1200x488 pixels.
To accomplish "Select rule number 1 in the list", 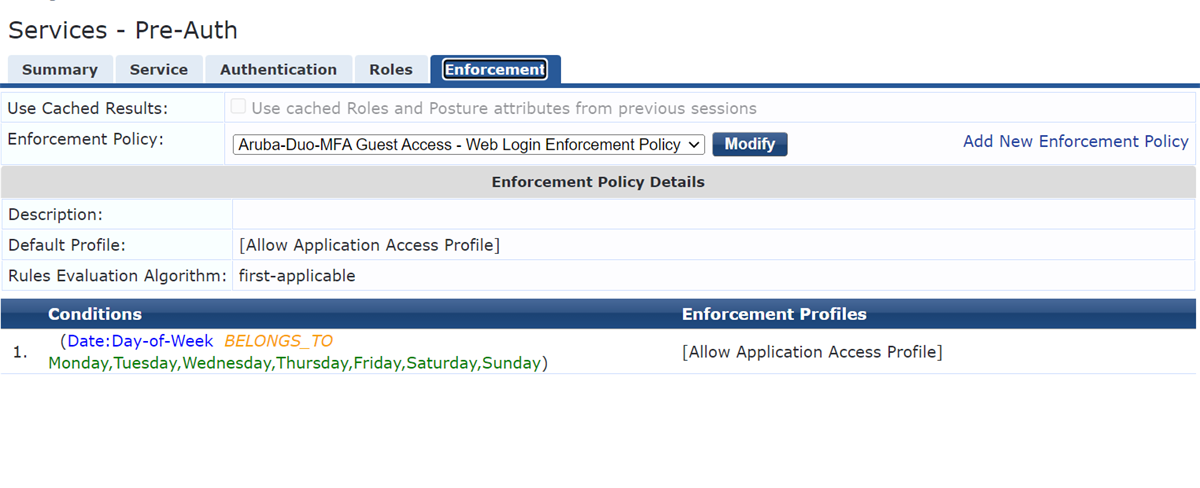I will 20,353.
